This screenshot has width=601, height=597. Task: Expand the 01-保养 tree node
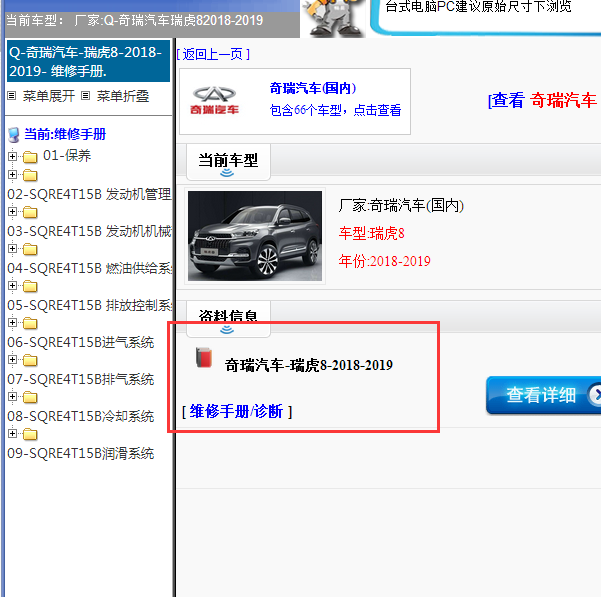(12, 156)
